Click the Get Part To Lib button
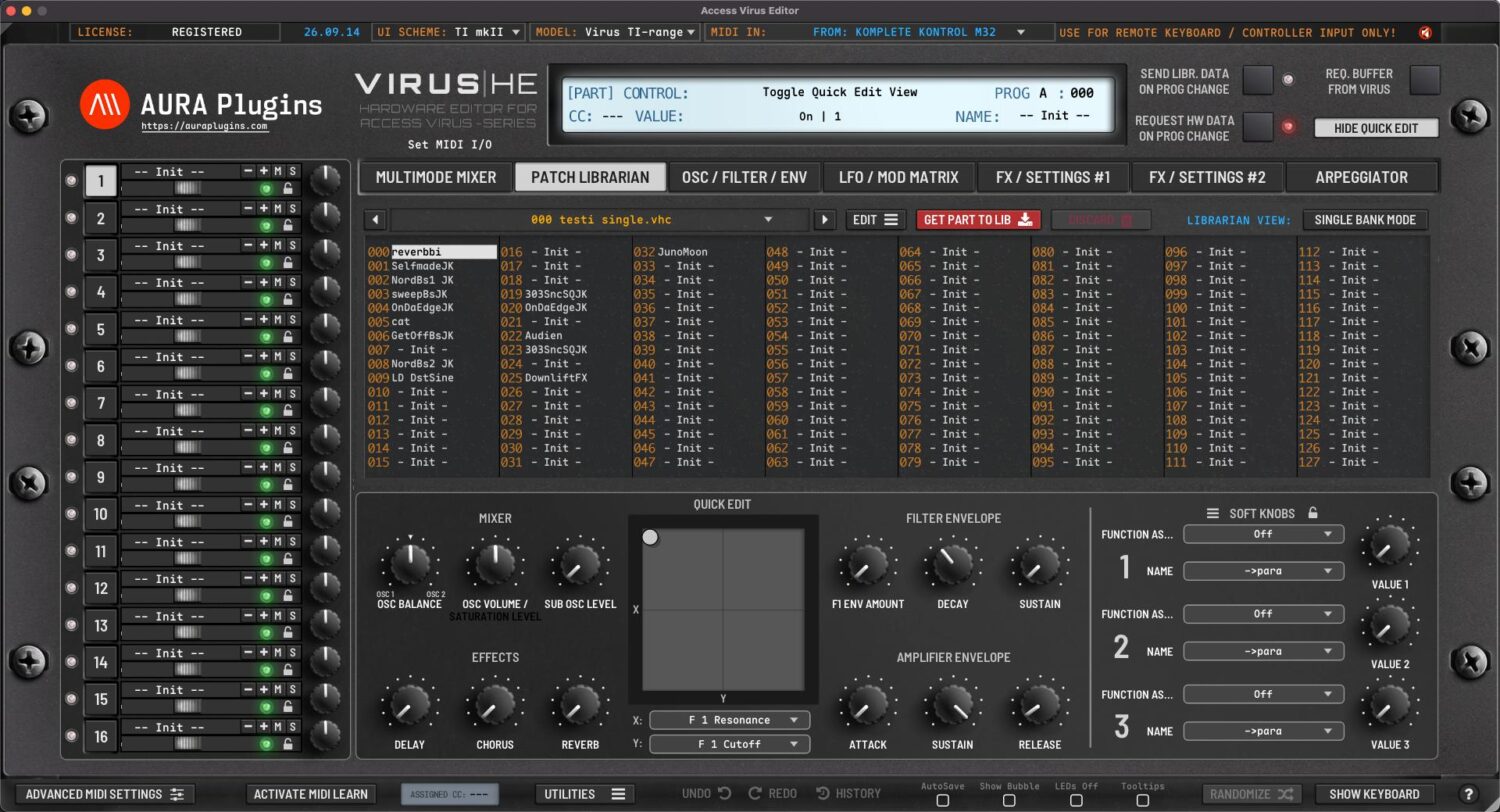 (978, 220)
